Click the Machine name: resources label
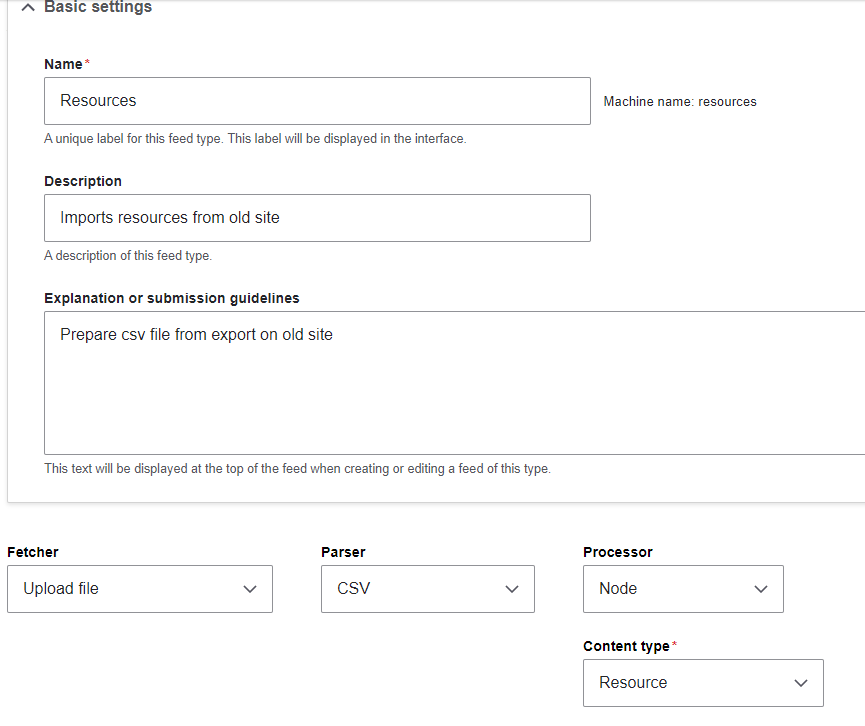 click(x=680, y=101)
